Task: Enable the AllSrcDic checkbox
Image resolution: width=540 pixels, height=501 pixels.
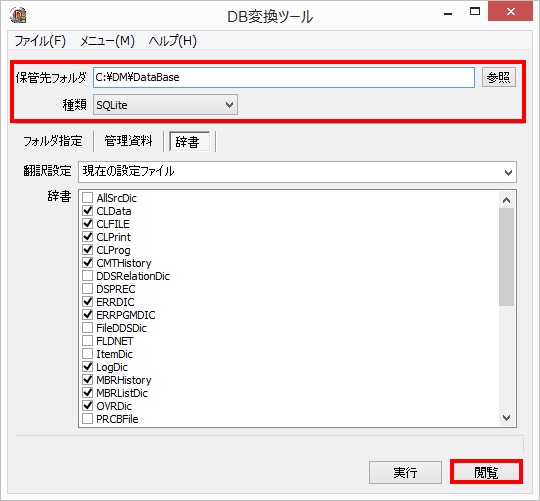Action: [87, 198]
